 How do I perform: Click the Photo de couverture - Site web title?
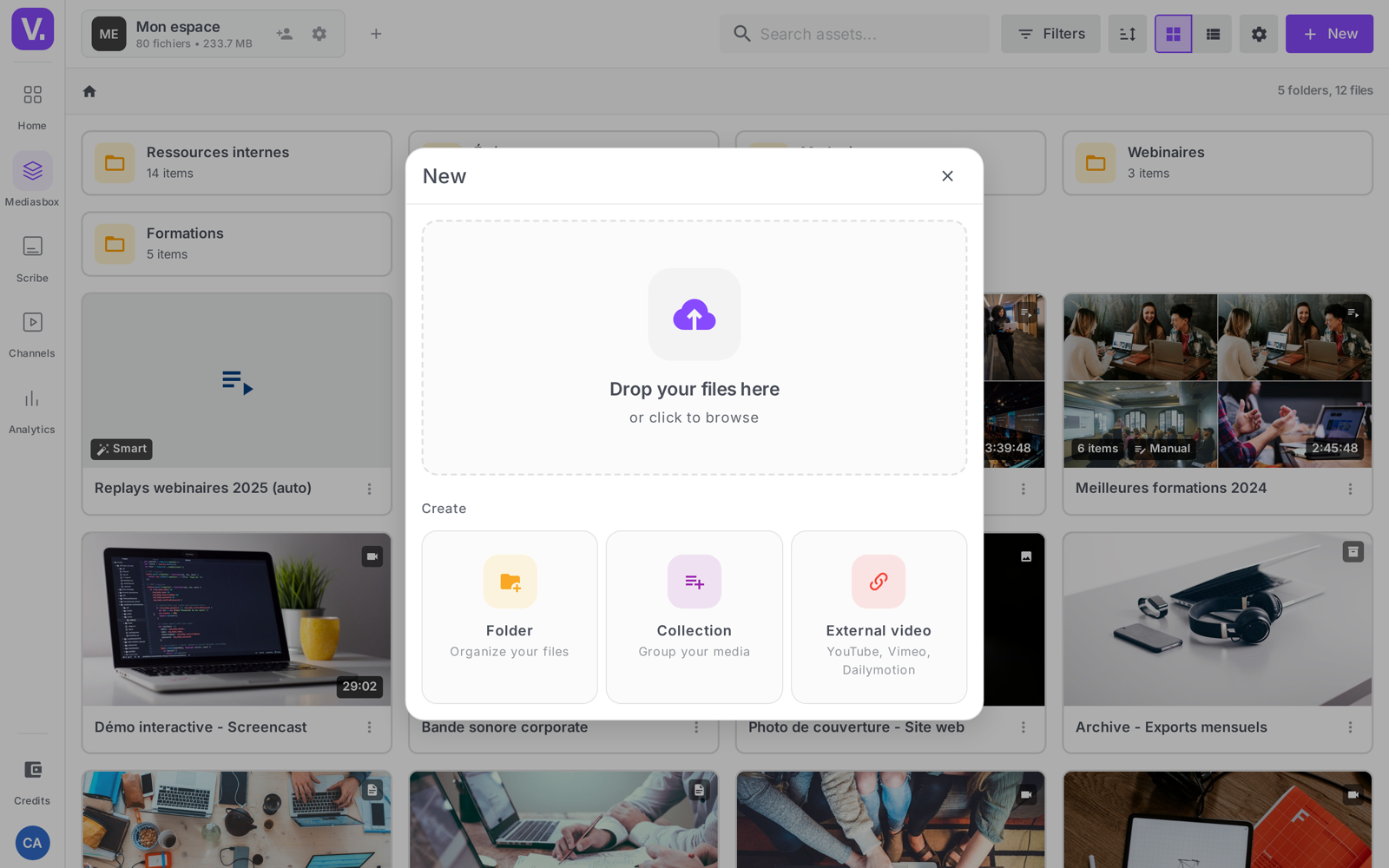(856, 727)
